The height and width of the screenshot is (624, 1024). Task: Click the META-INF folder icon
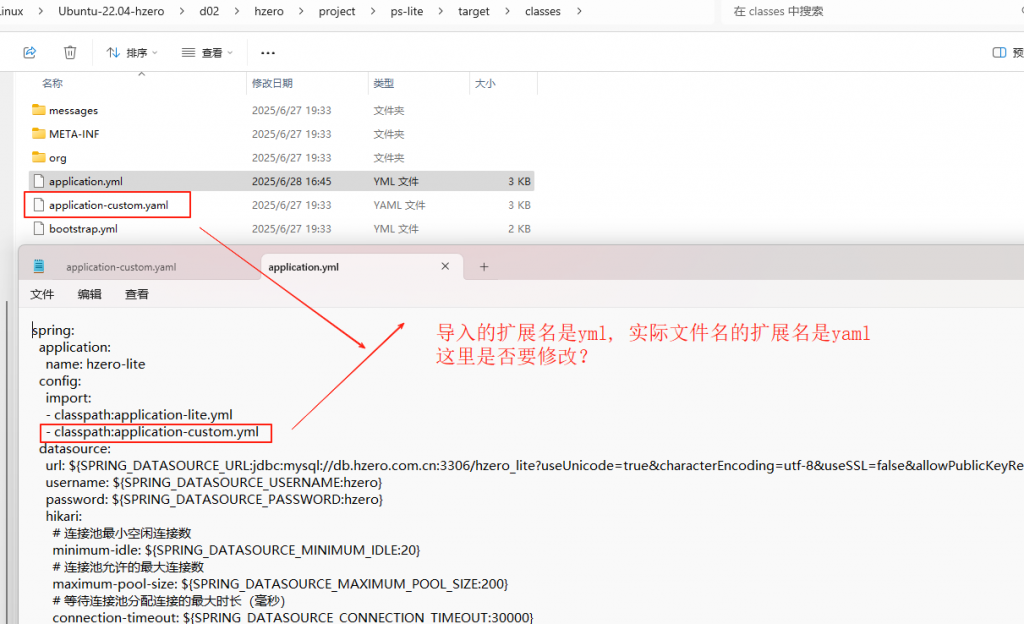pyautogui.click(x=39, y=134)
